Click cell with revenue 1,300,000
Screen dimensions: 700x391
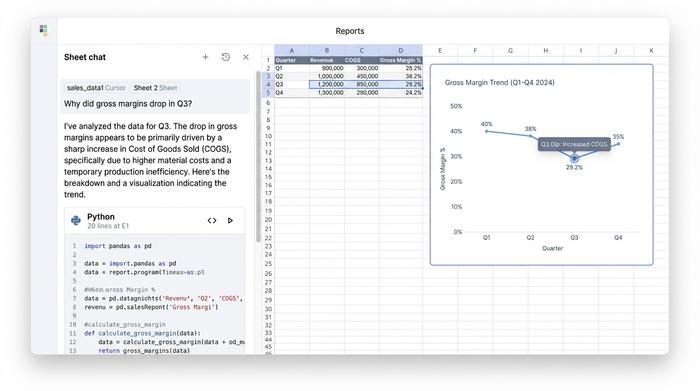point(327,93)
